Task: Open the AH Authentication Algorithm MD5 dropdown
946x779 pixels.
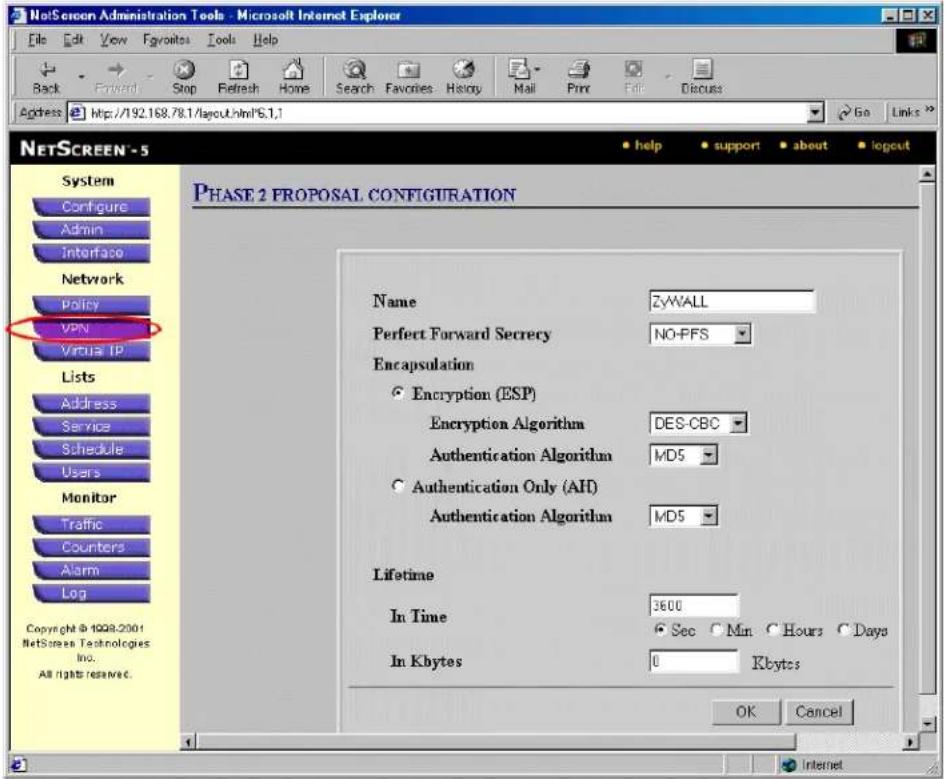Action: 684,516
